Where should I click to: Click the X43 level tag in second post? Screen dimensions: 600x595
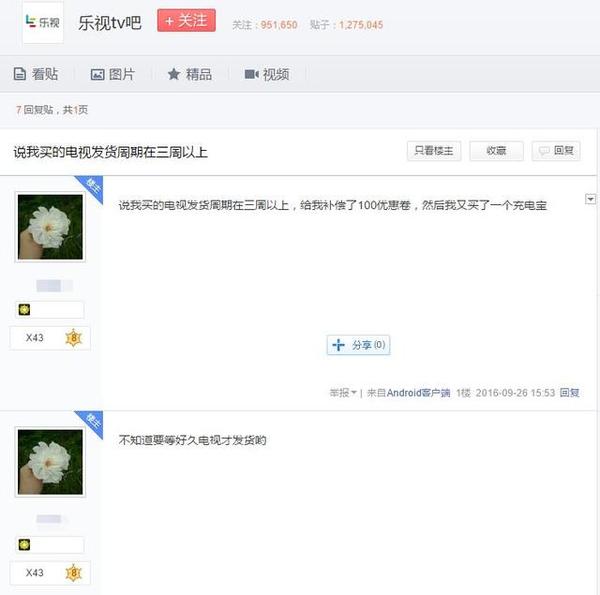click(x=34, y=572)
